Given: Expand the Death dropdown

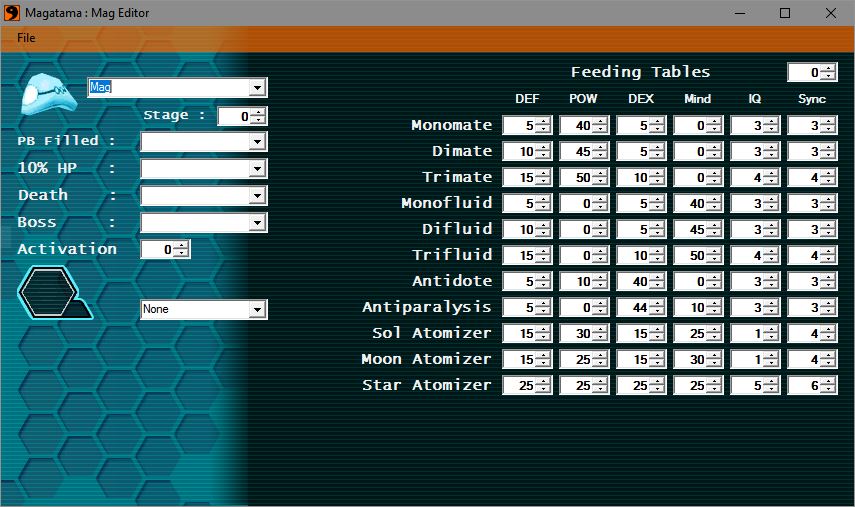Looking at the screenshot, I should tap(257, 195).
